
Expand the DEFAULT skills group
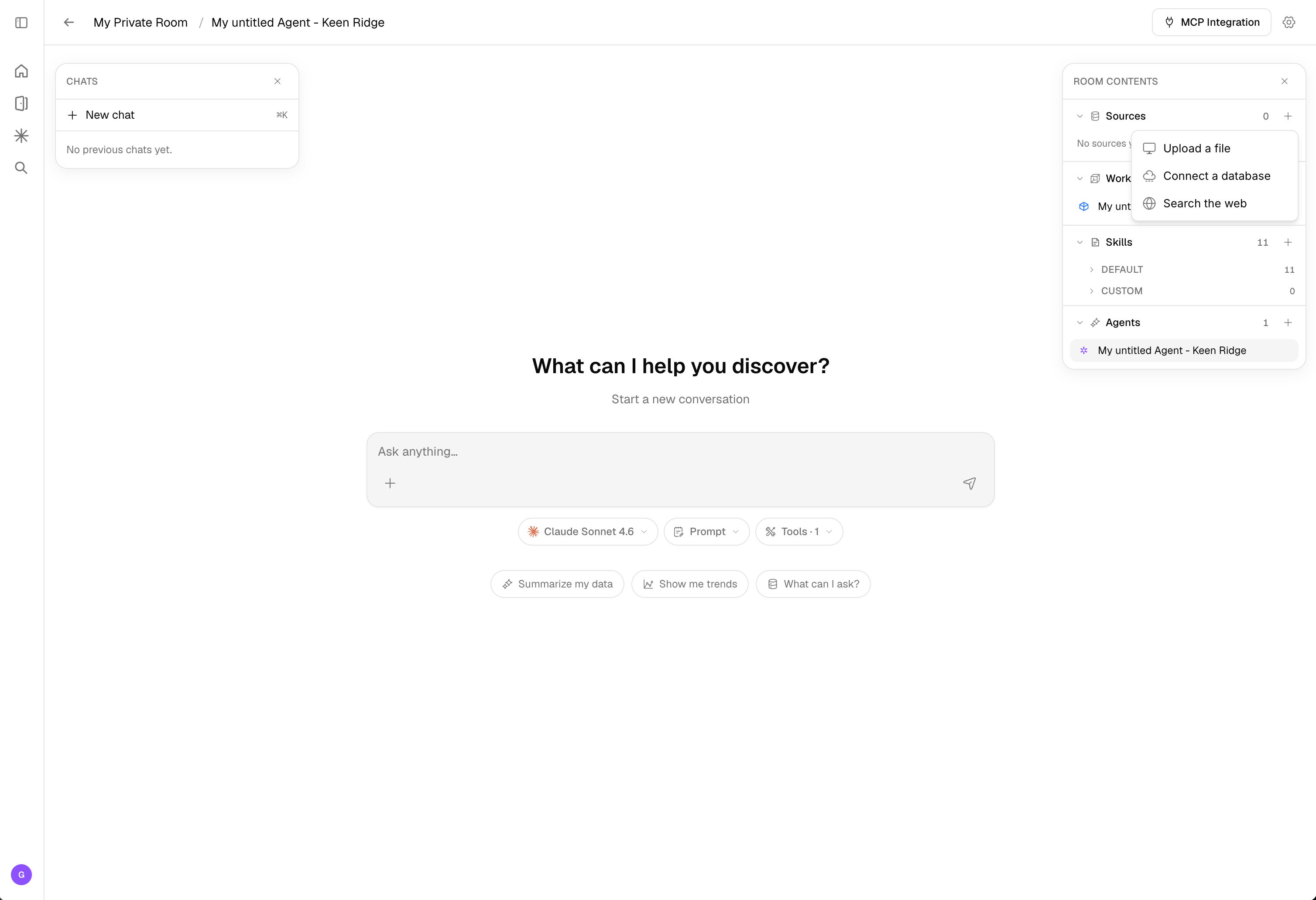click(x=1092, y=270)
